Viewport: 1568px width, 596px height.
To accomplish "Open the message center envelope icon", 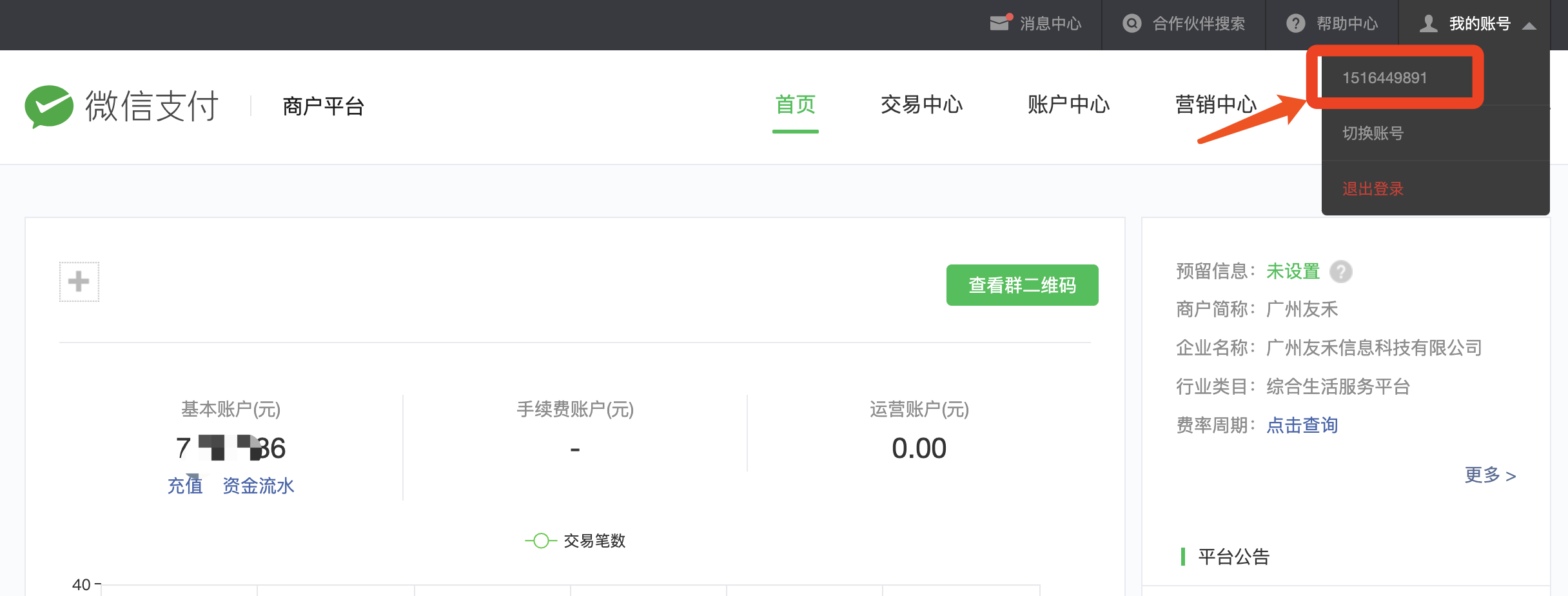I will pos(999,23).
